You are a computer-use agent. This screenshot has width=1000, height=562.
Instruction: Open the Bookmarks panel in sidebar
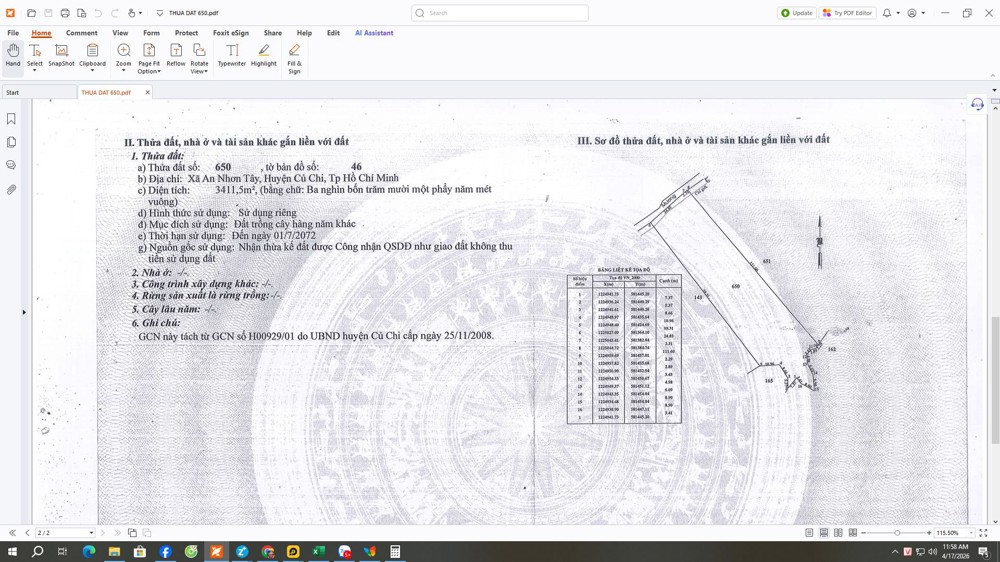coord(11,119)
